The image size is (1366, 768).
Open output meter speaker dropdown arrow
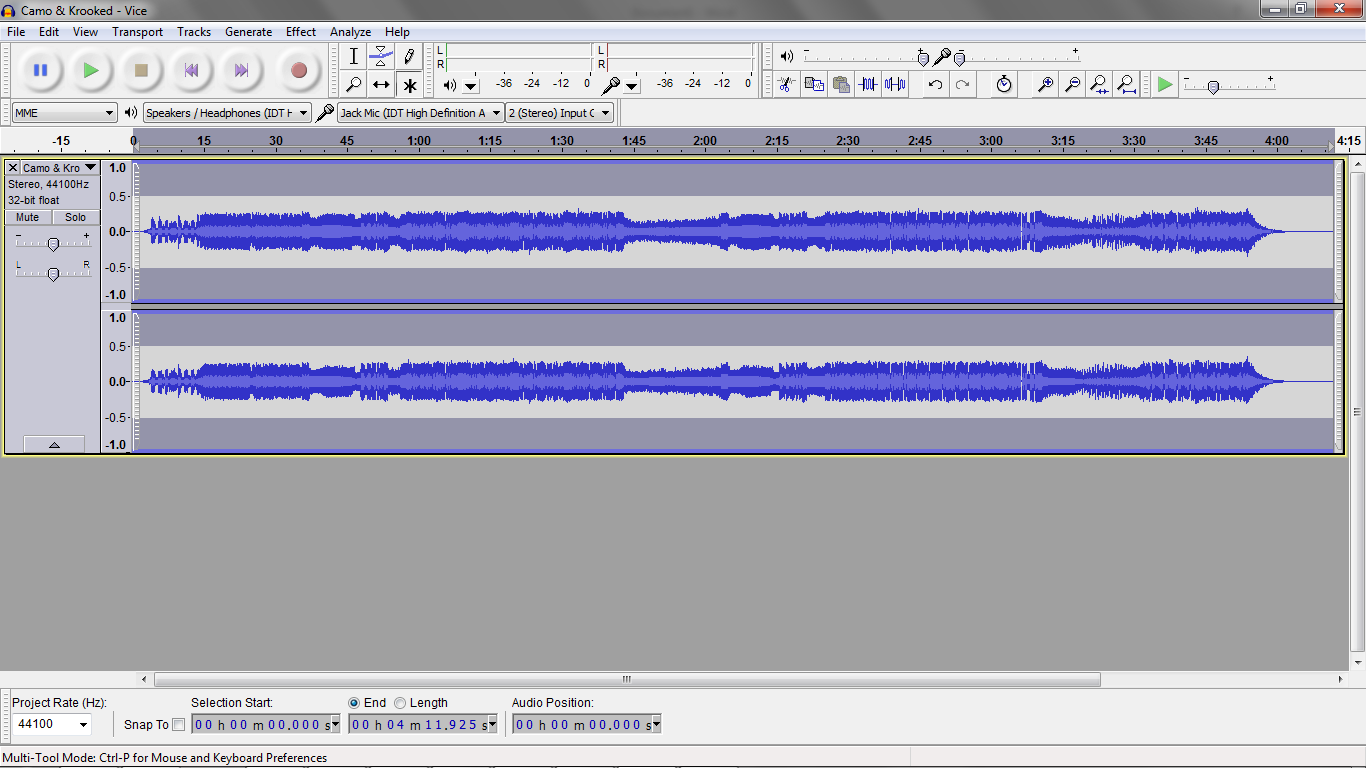point(471,86)
